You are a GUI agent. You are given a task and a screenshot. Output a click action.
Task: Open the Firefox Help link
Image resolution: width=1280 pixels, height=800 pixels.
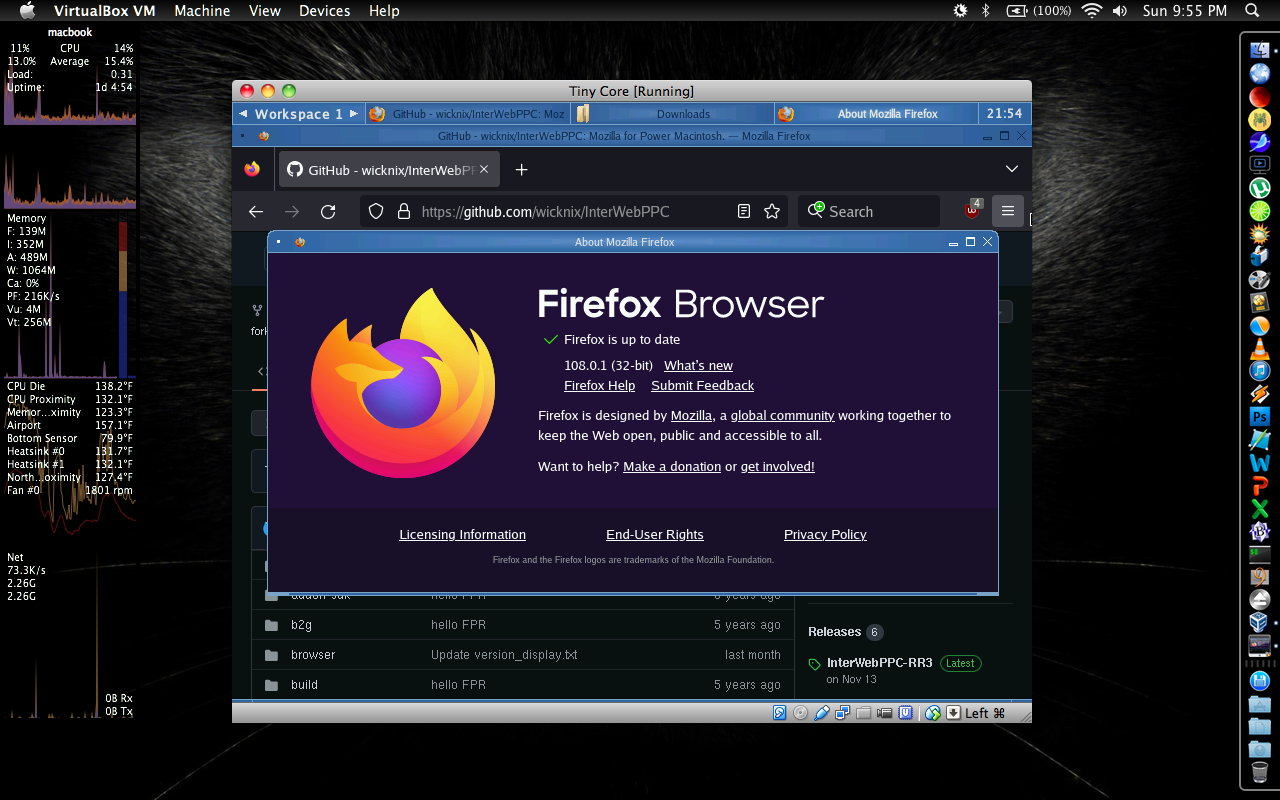pyautogui.click(x=599, y=386)
